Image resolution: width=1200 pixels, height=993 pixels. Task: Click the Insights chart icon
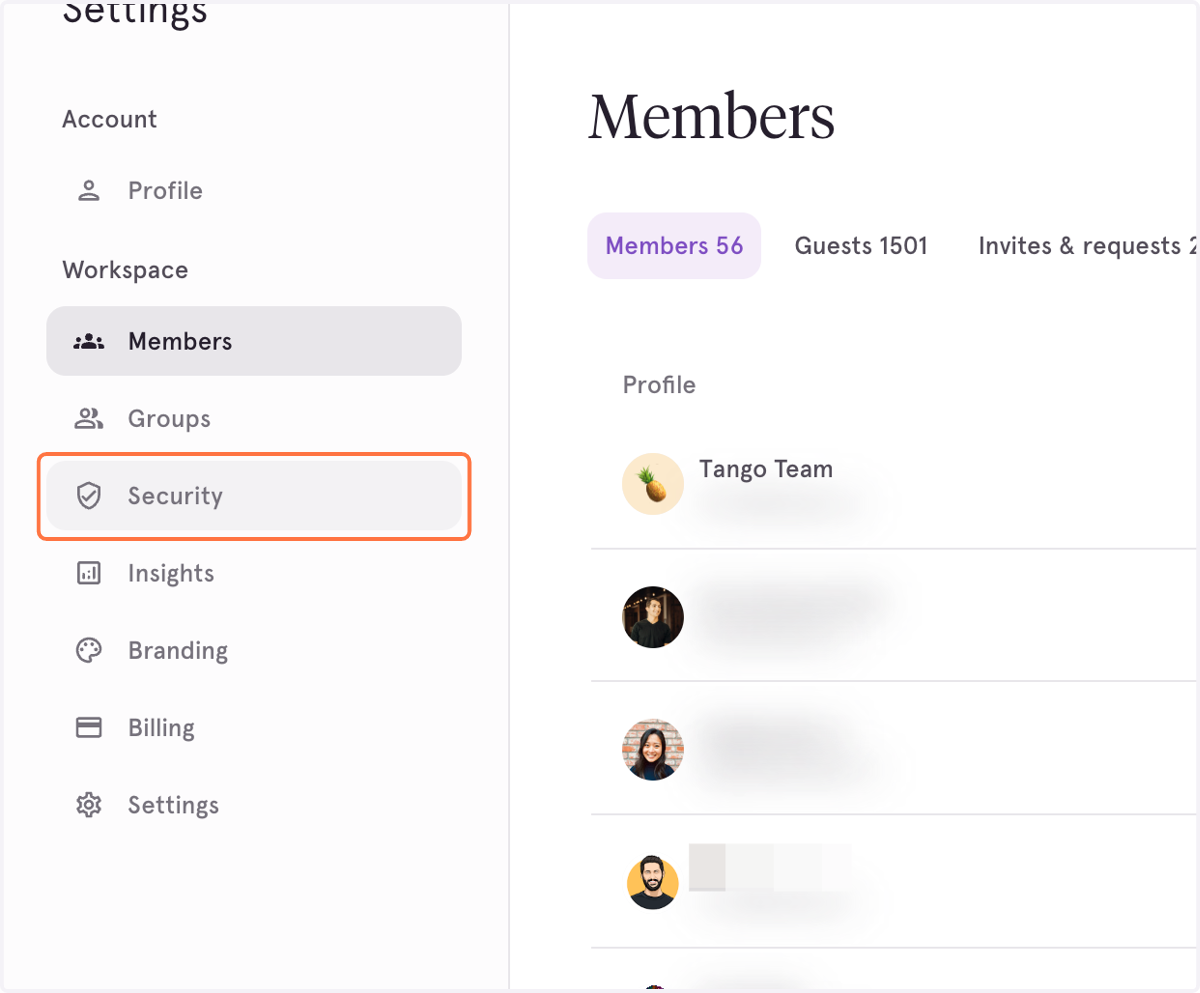pos(89,573)
